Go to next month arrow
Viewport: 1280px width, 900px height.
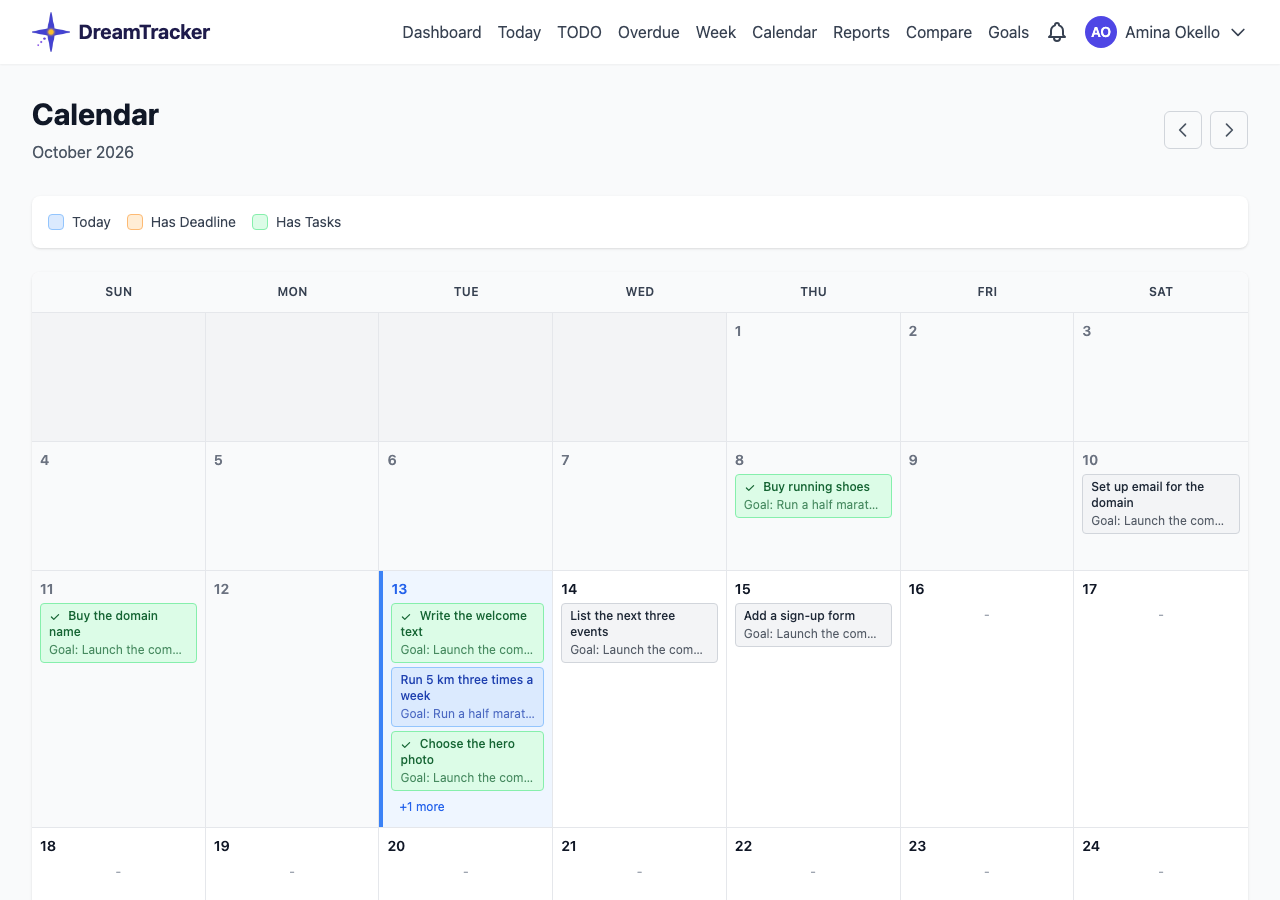tap(1229, 130)
